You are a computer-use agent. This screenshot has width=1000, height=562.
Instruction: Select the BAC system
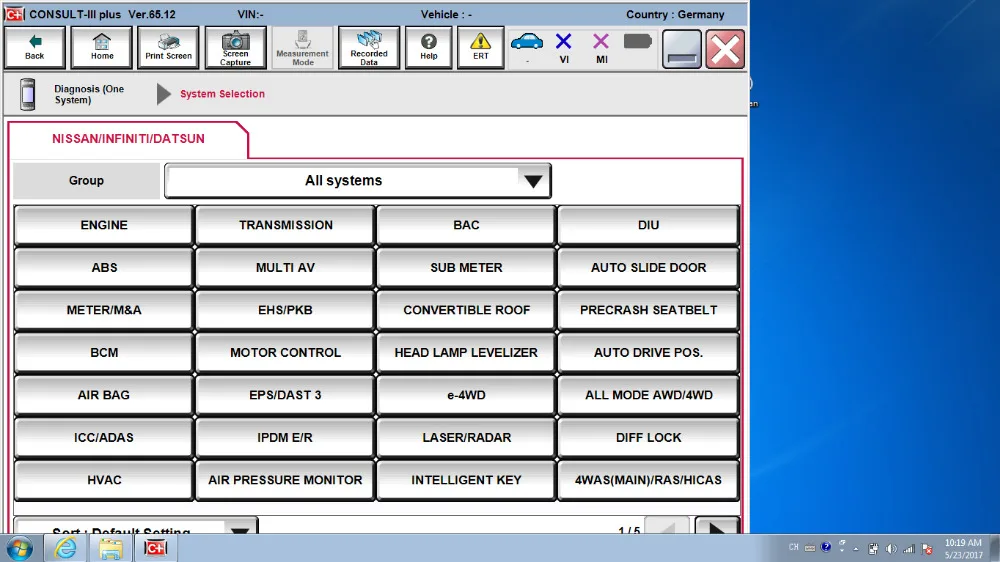point(466,225)
